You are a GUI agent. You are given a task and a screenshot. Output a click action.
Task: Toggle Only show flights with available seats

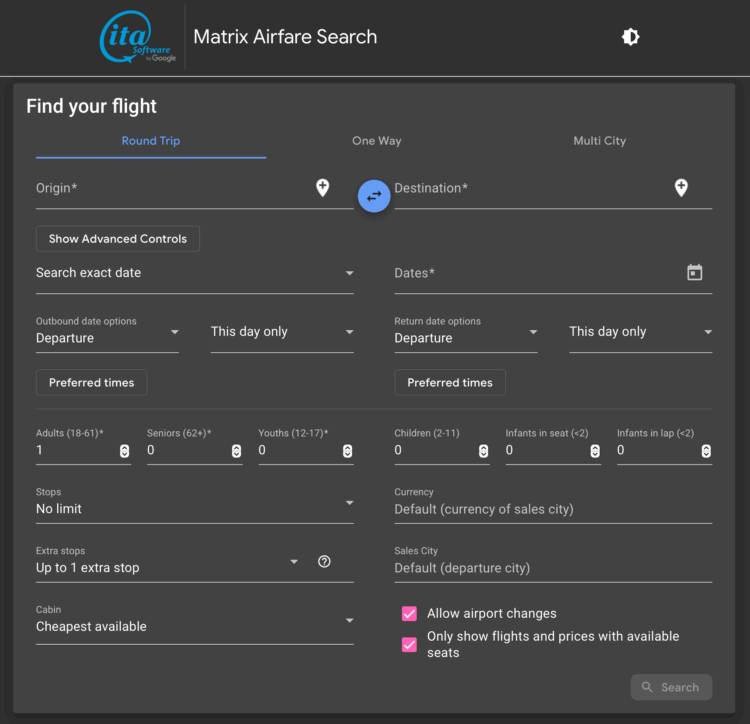click(409, 644)
